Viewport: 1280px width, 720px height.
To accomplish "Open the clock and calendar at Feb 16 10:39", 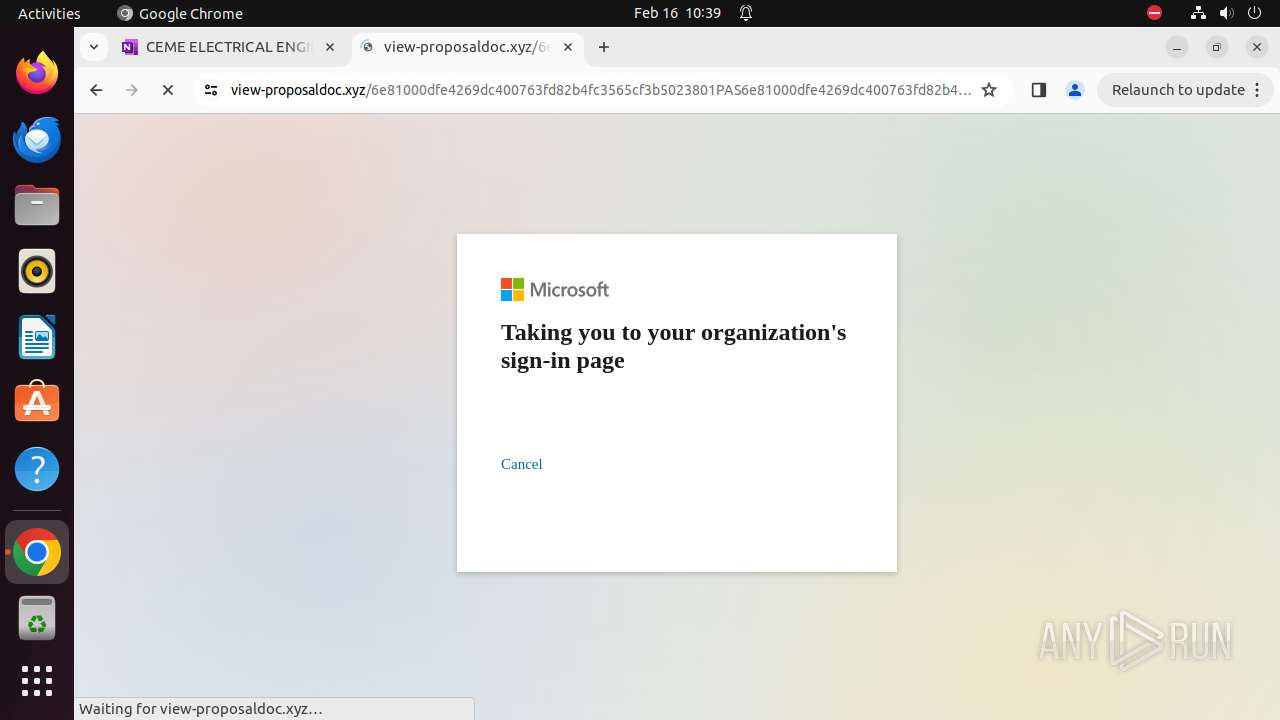I will coord(677,13).
